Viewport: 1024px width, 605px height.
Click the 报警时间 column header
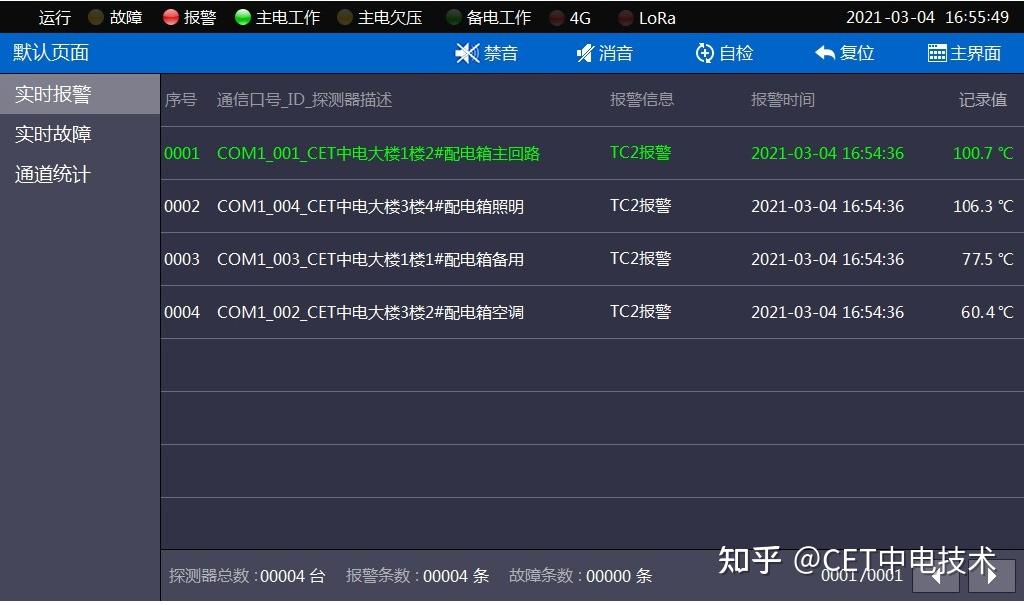click(x=783, y=100)
